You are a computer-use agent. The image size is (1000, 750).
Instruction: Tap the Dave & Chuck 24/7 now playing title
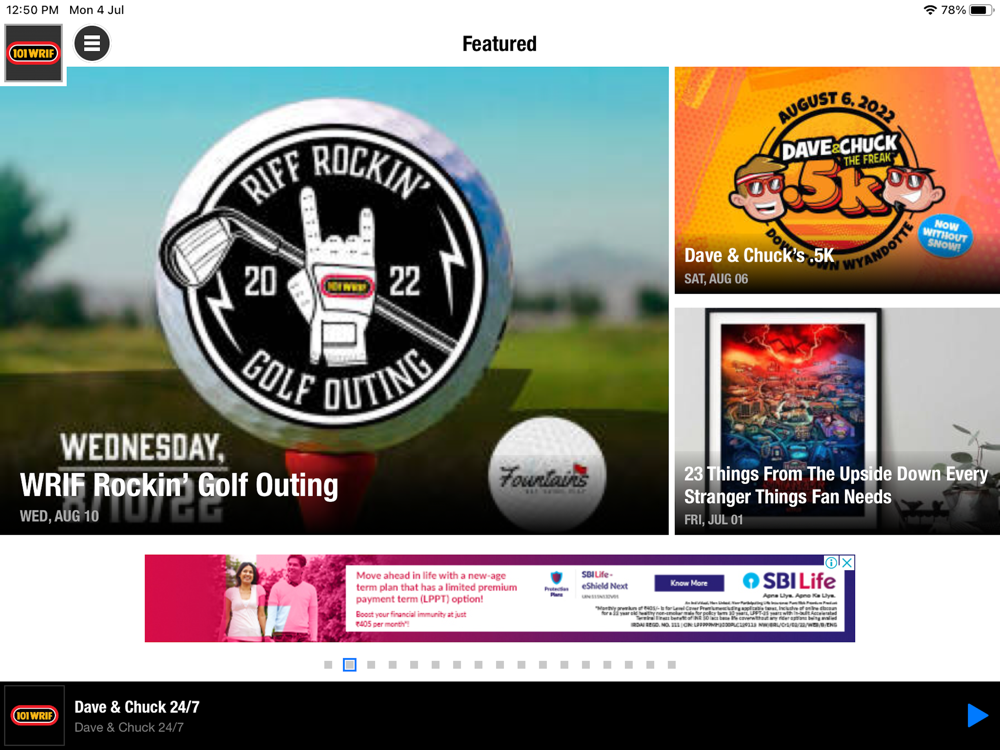[x=137, y=707]
